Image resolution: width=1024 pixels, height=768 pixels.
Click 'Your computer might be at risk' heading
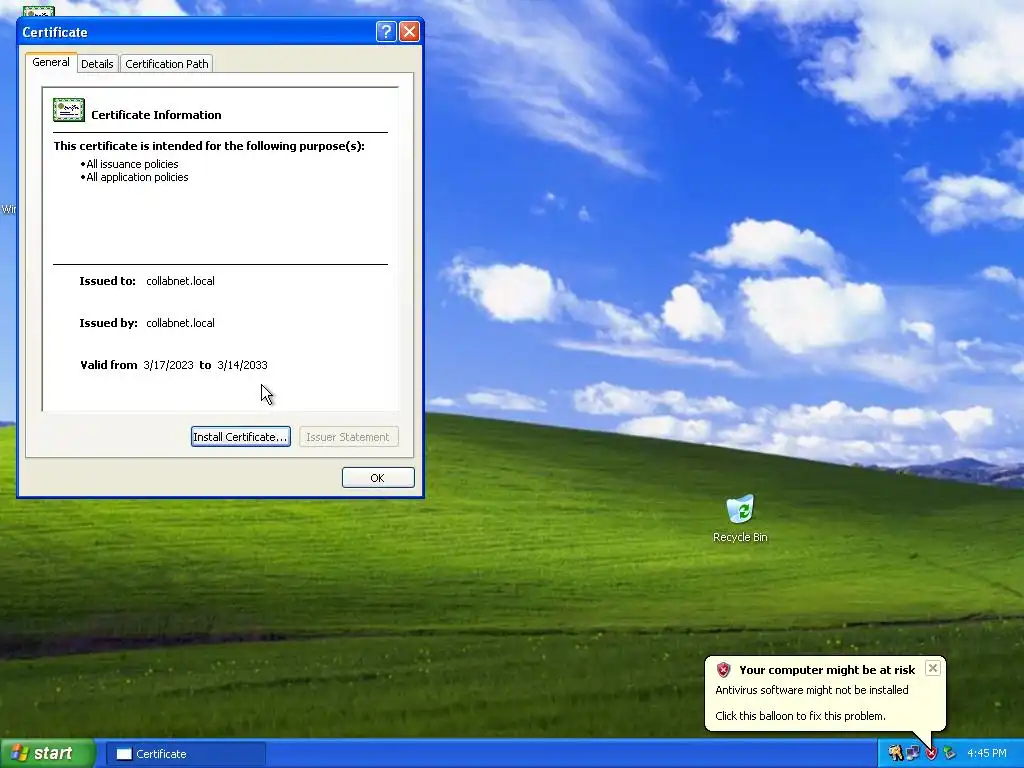point(827,669)
